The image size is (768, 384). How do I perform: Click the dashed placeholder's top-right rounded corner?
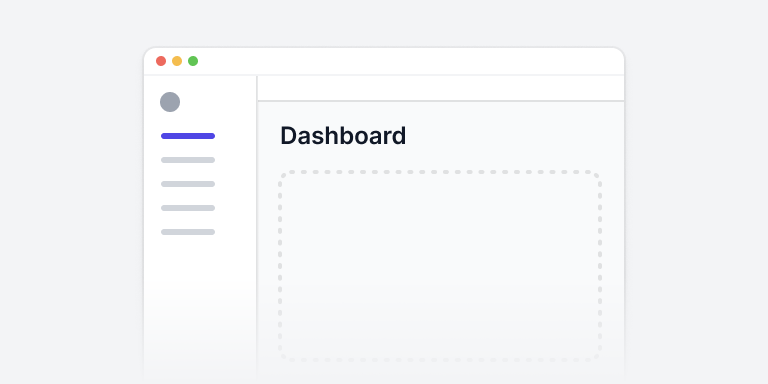598,175
